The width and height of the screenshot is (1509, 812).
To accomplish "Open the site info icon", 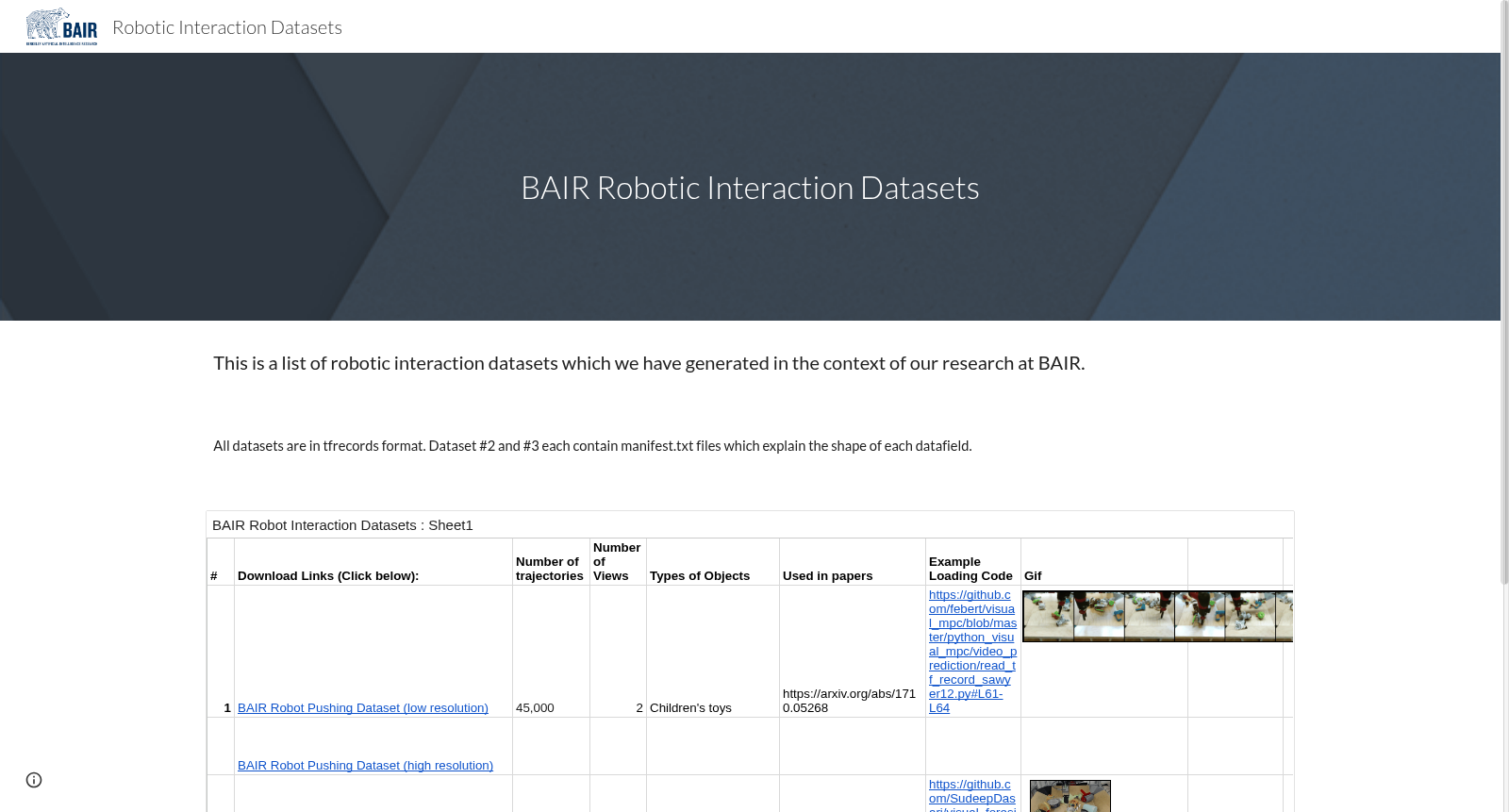I will tap(34, 780).
